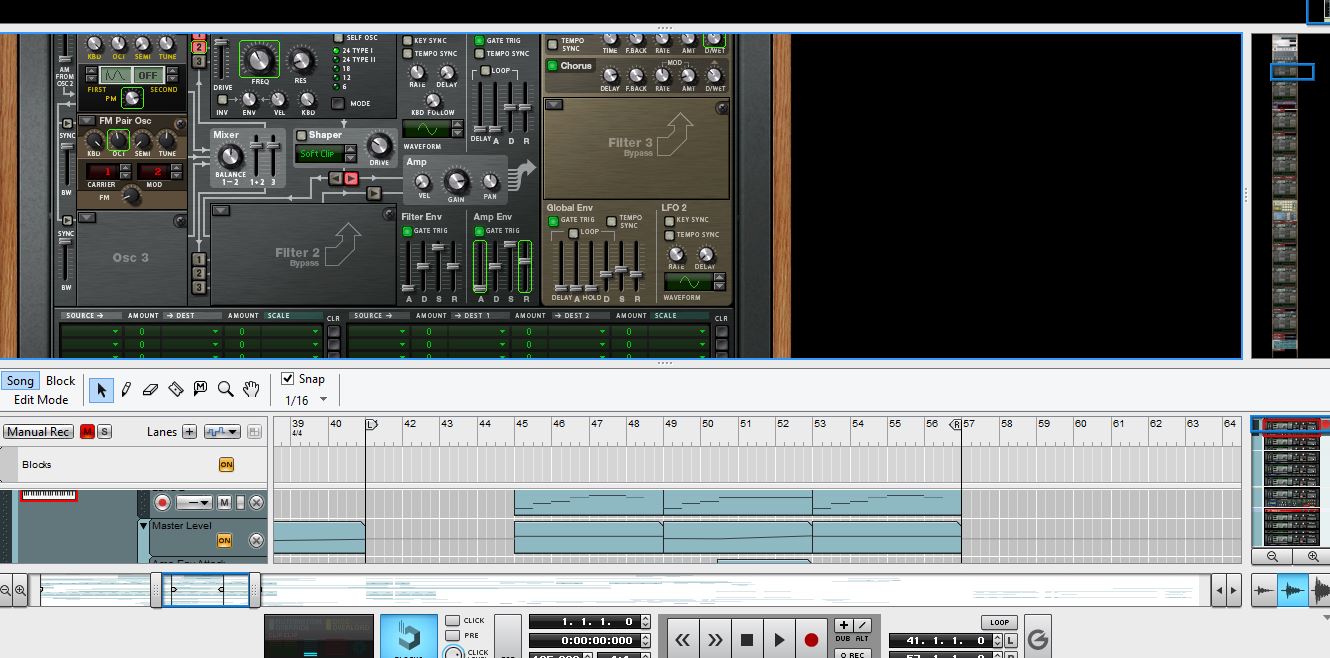1330x658 pixels.
Task: Collapse the Master Level lane triangle
Action: click(143, 526)
